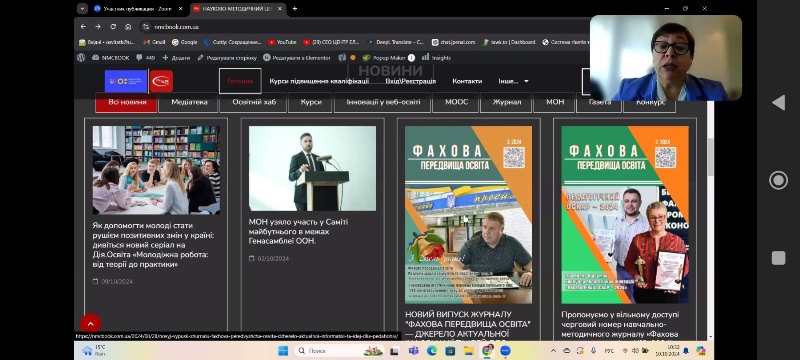
Task: Open the tab search chevron button
Action: [82, 9]
